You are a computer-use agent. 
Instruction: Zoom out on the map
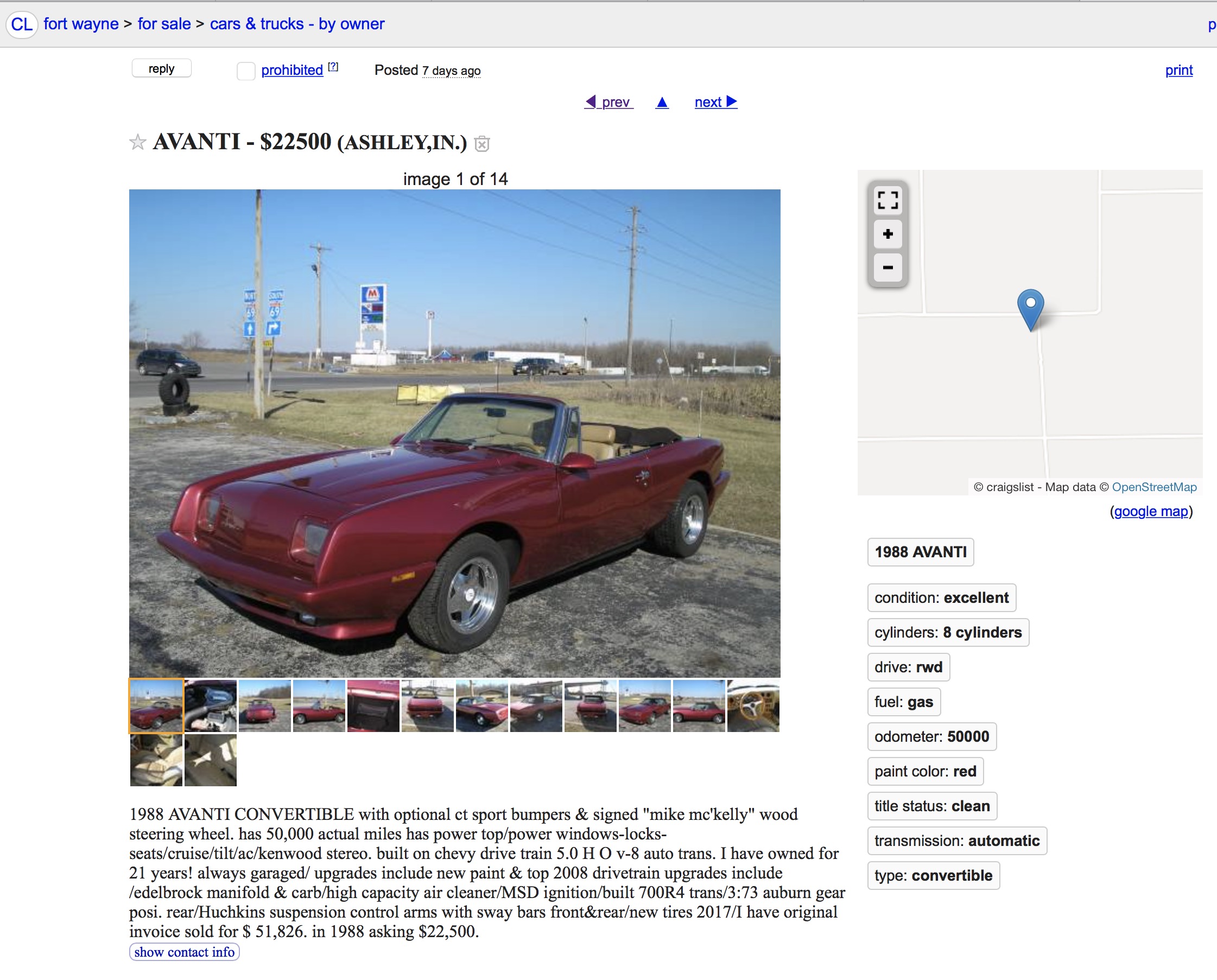click(x=887, y=268)
